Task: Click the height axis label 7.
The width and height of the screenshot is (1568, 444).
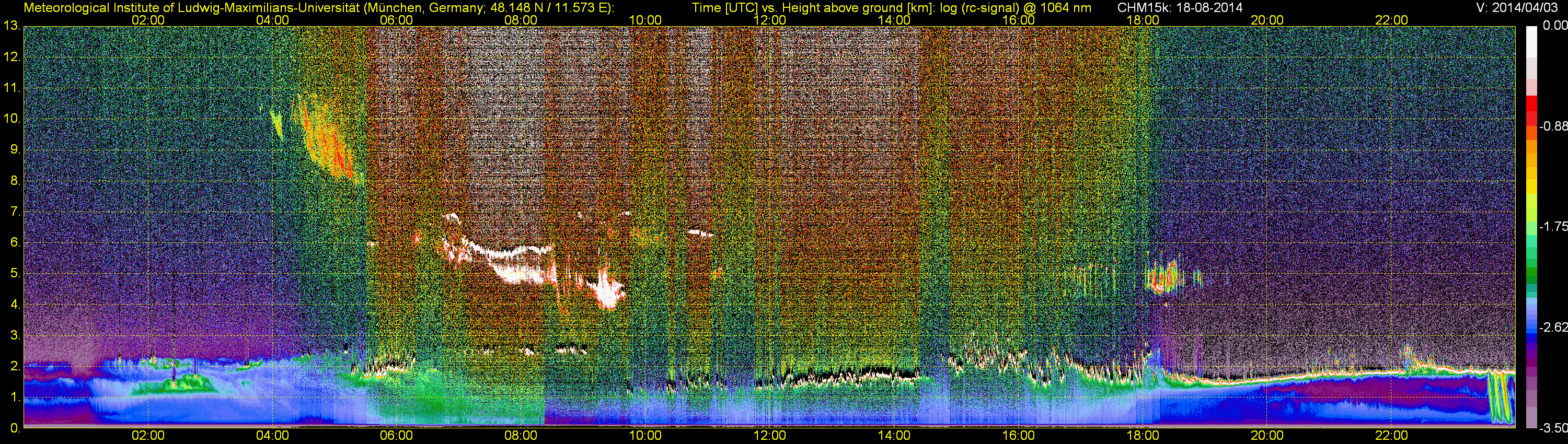Action: [15, 212]
